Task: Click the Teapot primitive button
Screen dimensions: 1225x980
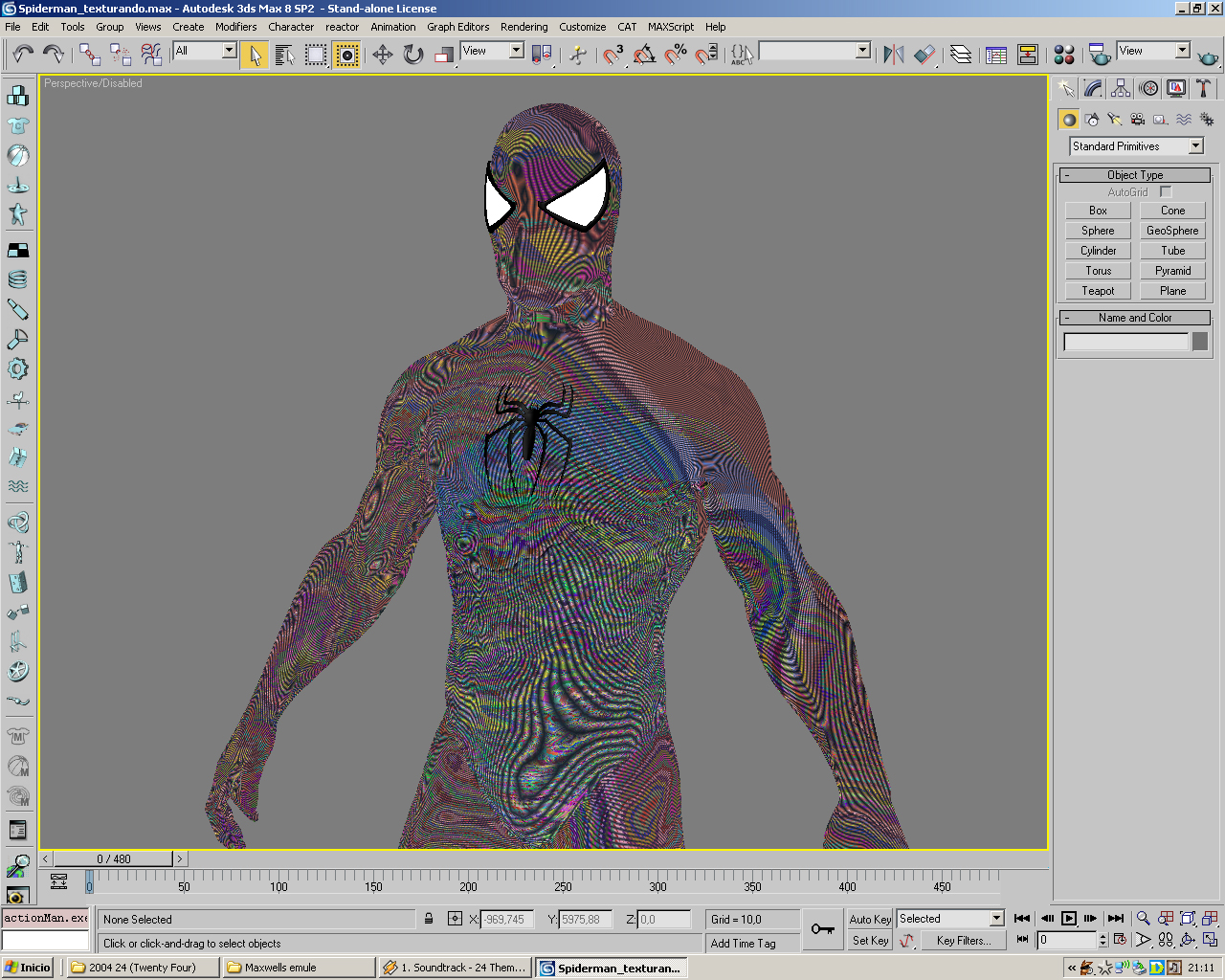Action: 1098,291
